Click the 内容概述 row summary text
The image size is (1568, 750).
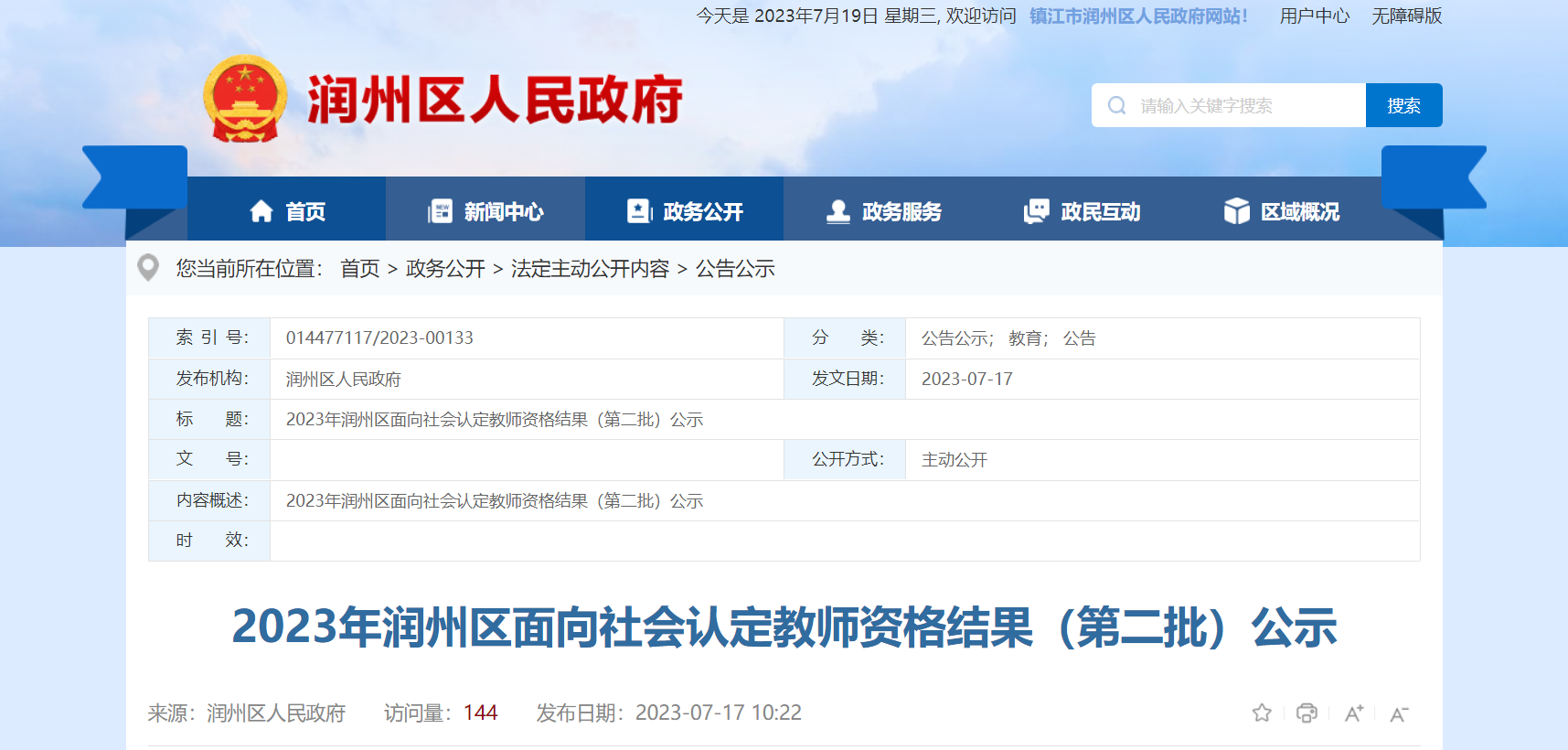click(x=495, y=500)
